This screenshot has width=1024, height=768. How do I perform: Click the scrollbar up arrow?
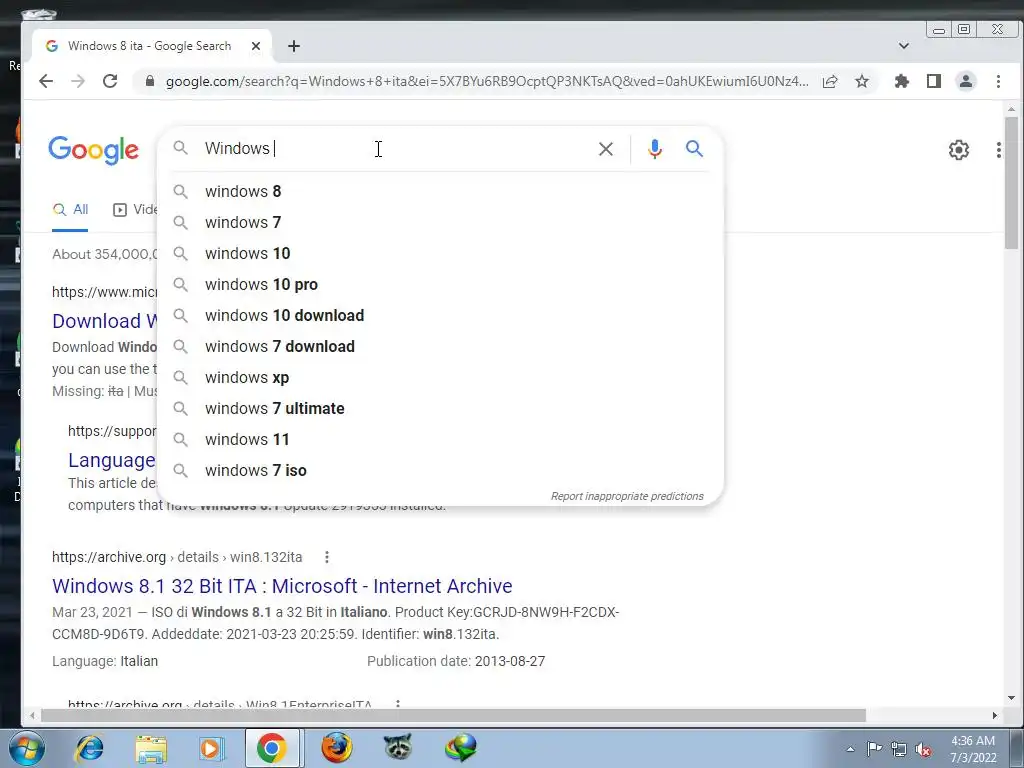[x=1012, y=109]
